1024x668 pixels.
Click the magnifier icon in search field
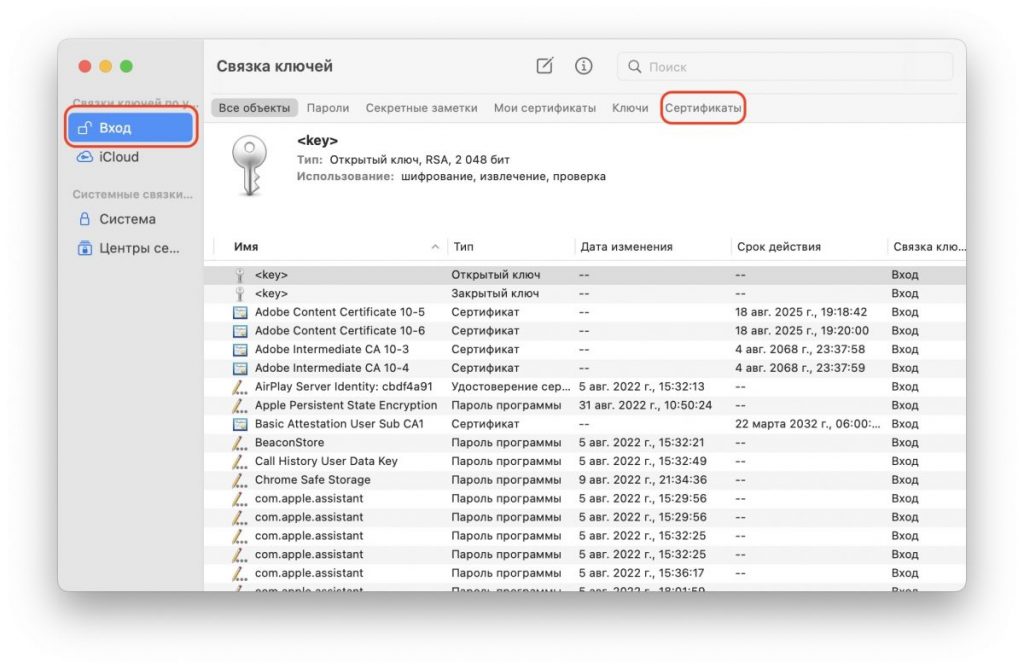(x=634, y=67)
